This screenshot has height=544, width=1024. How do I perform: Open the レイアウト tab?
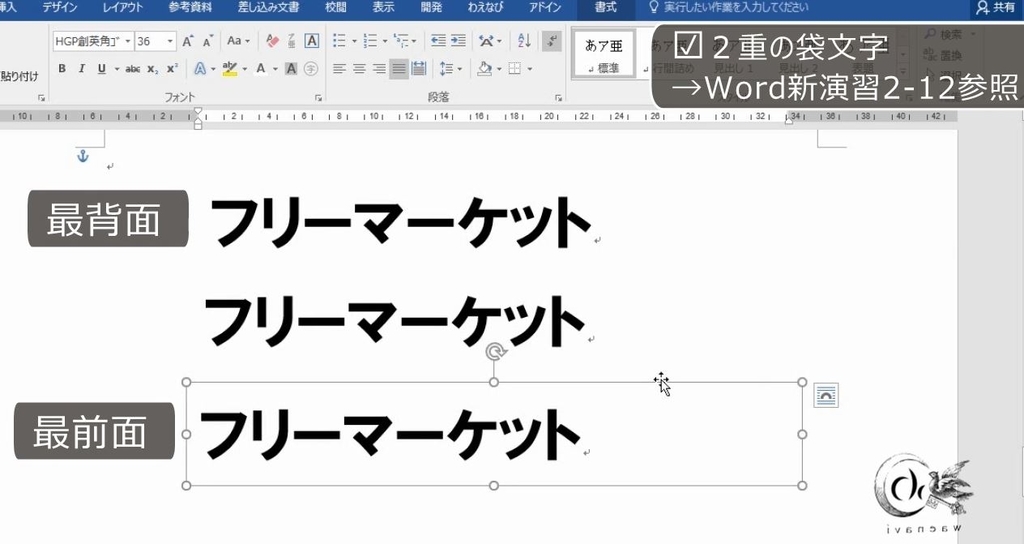tap(122, 8)
